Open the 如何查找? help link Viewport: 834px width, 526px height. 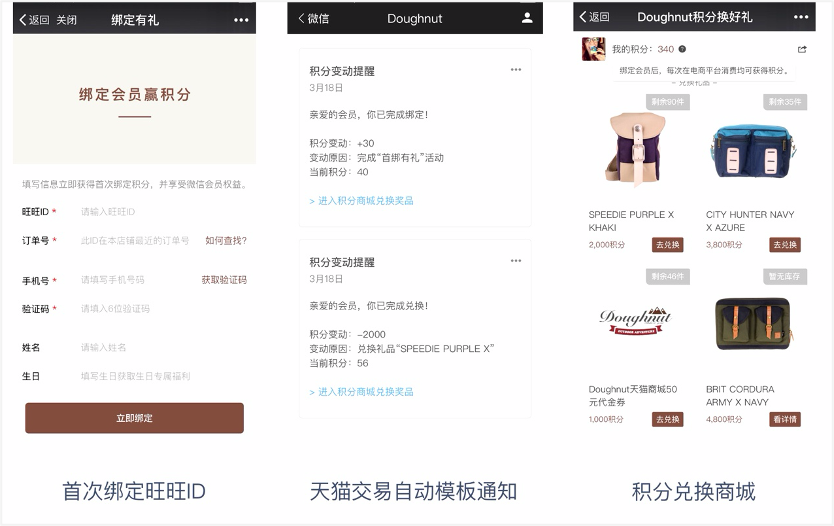226,240
